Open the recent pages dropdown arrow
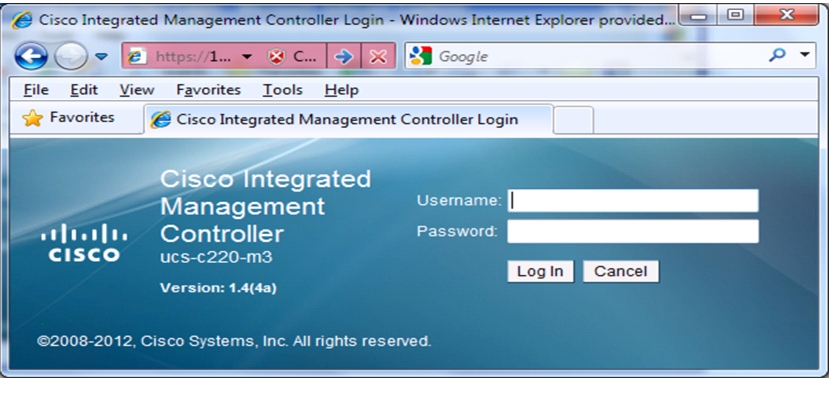831x405 pixels. 101,56
